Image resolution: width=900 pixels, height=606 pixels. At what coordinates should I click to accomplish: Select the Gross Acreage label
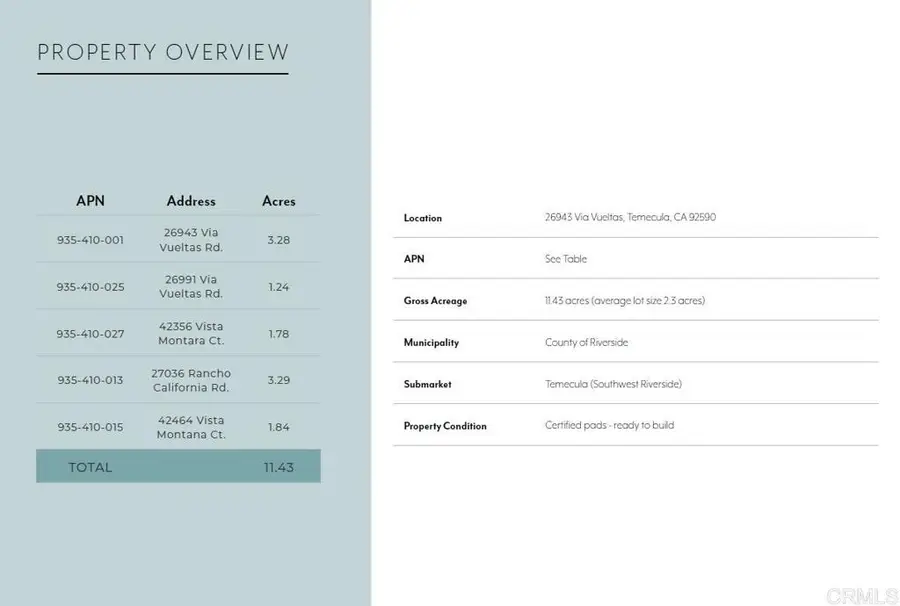(x=435, y=301)
